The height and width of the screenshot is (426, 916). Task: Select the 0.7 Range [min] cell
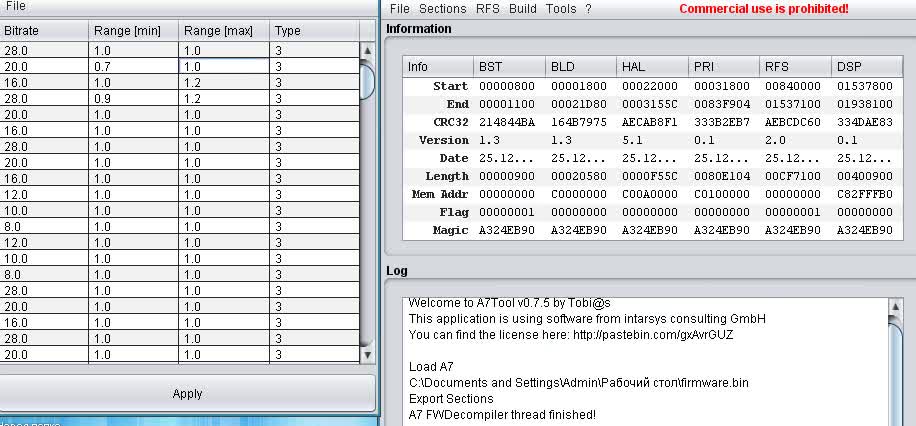tap(134, 67)
